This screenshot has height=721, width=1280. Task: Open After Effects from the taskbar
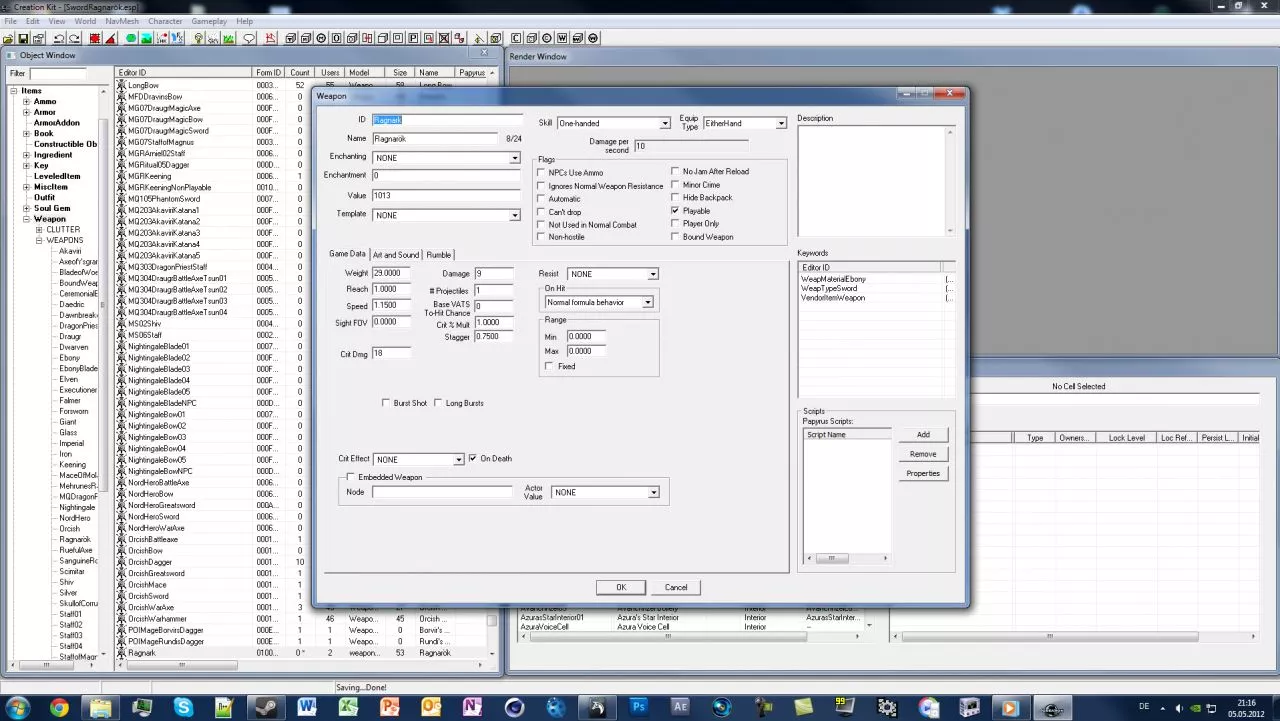[681, 708]
